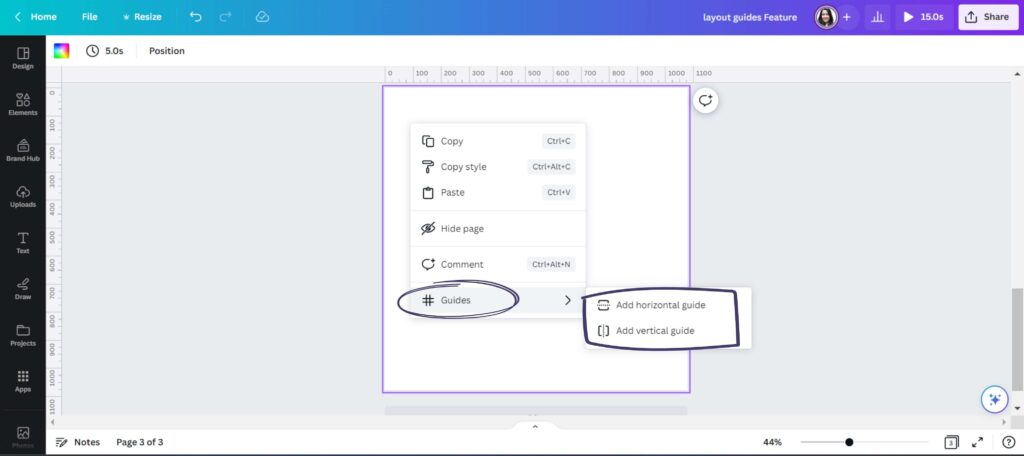Screen dimensions: 1024x456
Task: Add a comment using canvas comment bubble
Action: [705, 101]
